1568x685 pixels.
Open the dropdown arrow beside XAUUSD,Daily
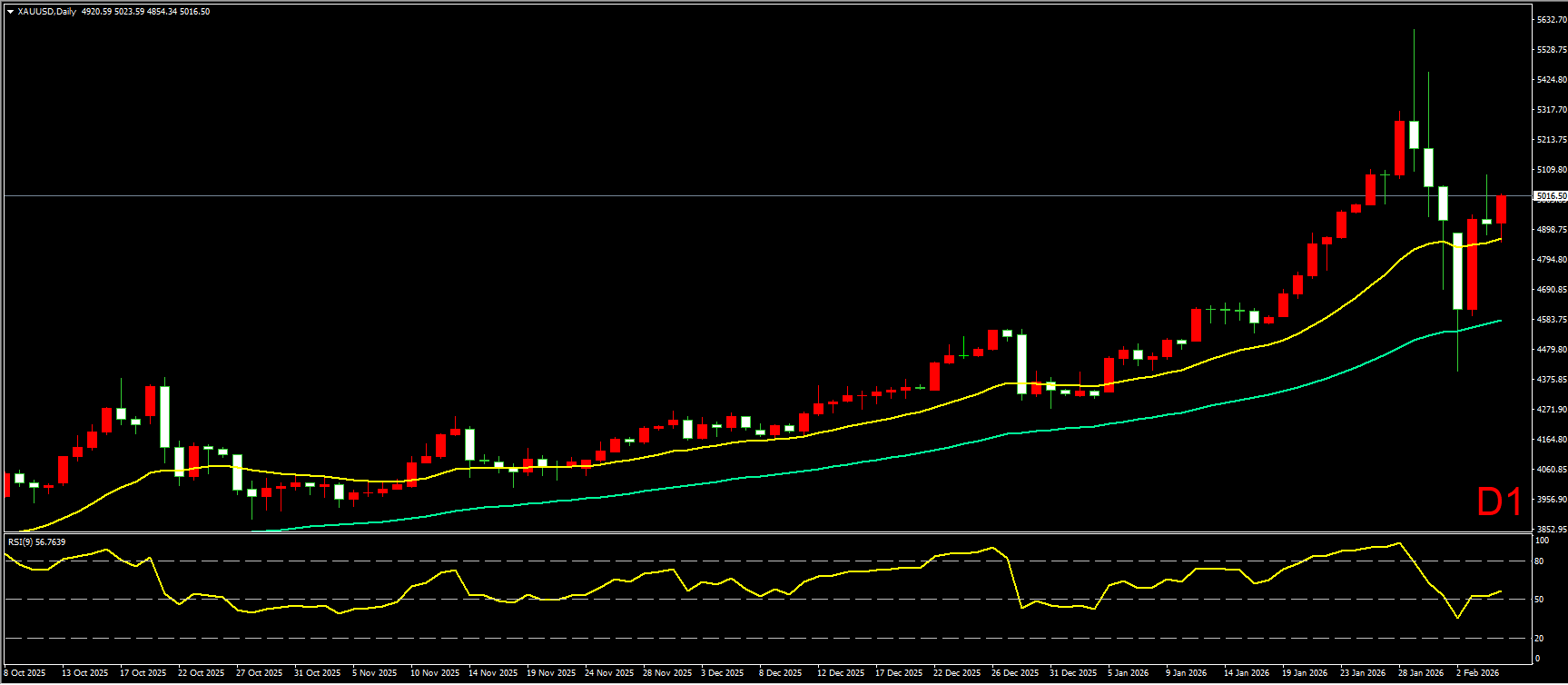point(10,12)
